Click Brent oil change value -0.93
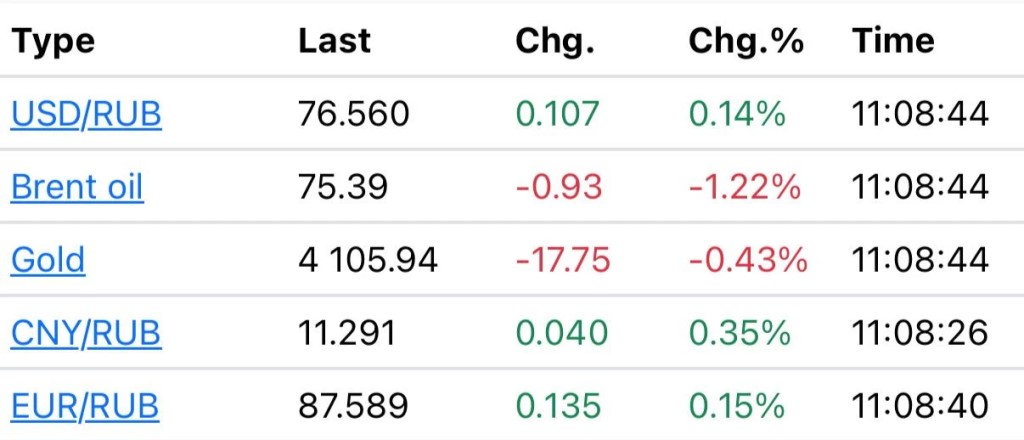The image size is (1024, 440). click(559, 187)
